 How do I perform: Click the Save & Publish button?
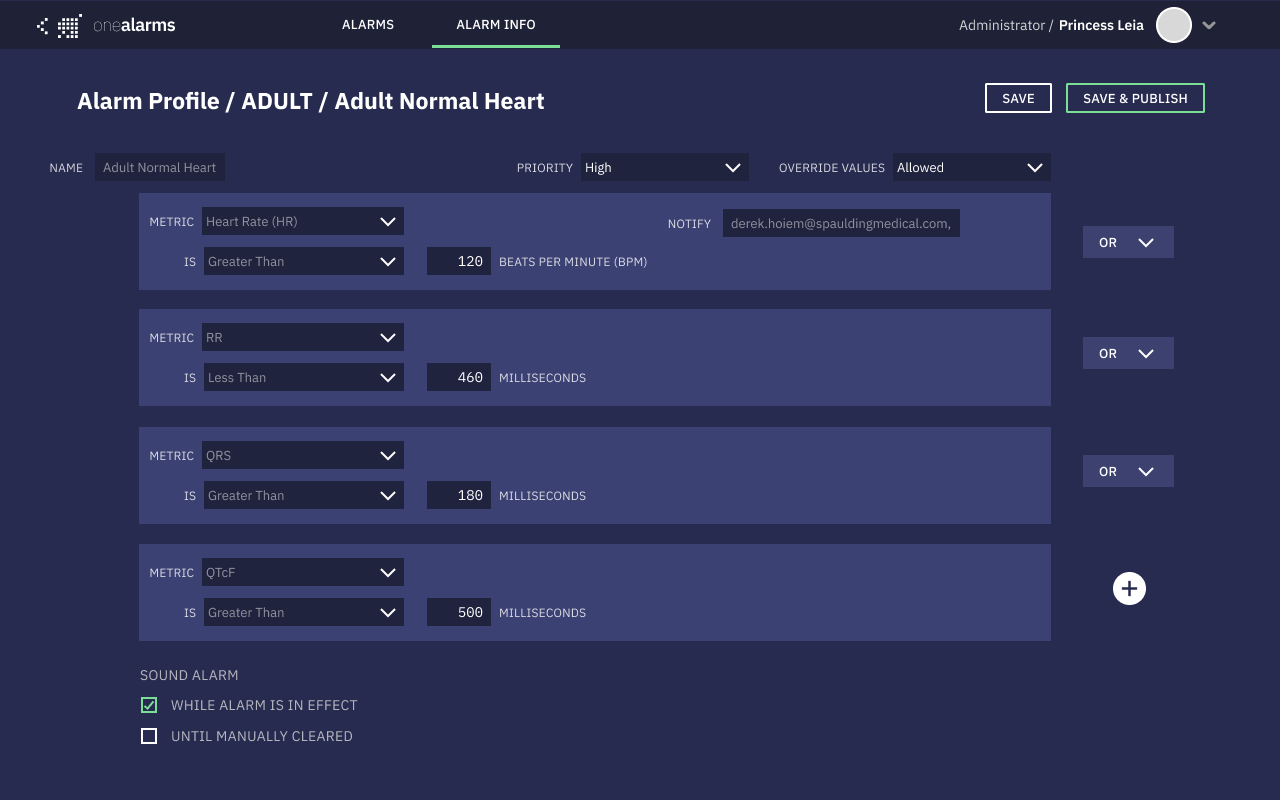tap(1135, 98)
